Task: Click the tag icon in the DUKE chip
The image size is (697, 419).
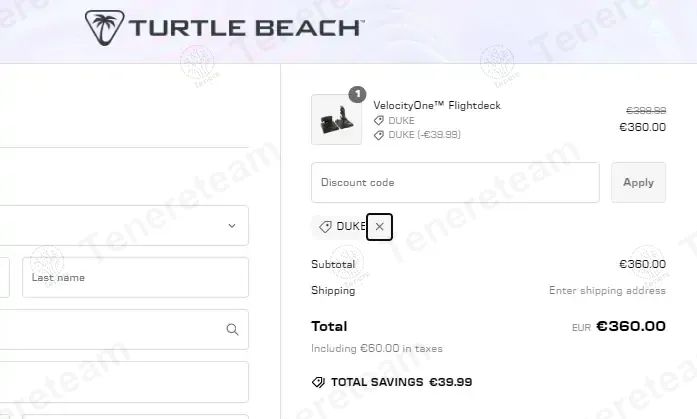Action: tap(325, 227)
